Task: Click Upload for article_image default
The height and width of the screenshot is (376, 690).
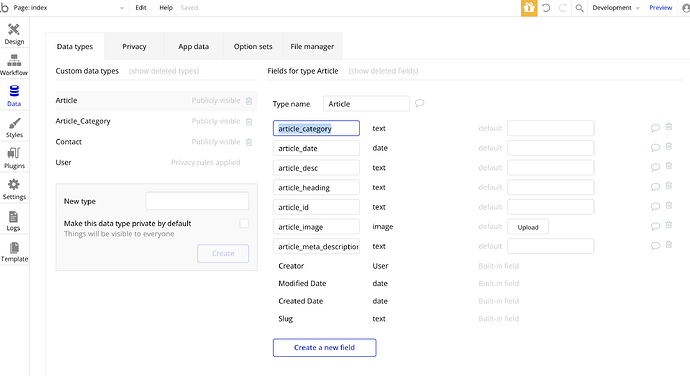Action: pos(528,227)
